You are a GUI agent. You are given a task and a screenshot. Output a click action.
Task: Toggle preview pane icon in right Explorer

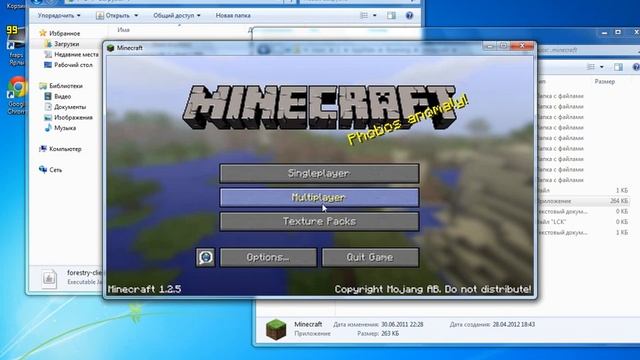[618, 67]
